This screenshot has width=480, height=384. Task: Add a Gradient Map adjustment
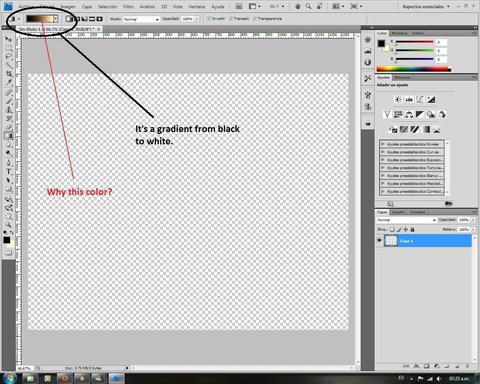point(426,130)
